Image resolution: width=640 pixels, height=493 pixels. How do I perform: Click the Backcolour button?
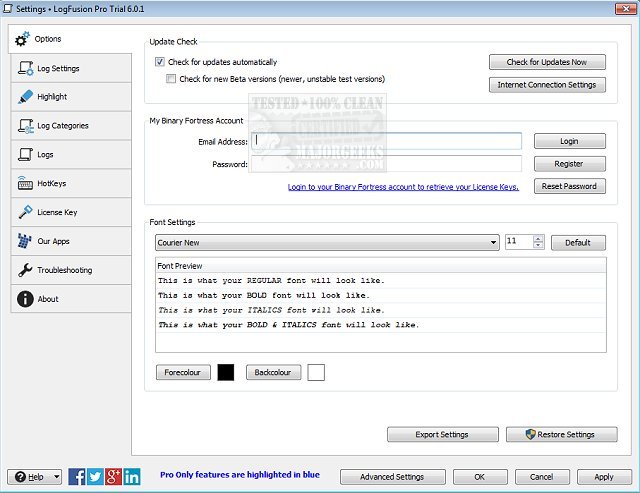(x=273, y=372)
